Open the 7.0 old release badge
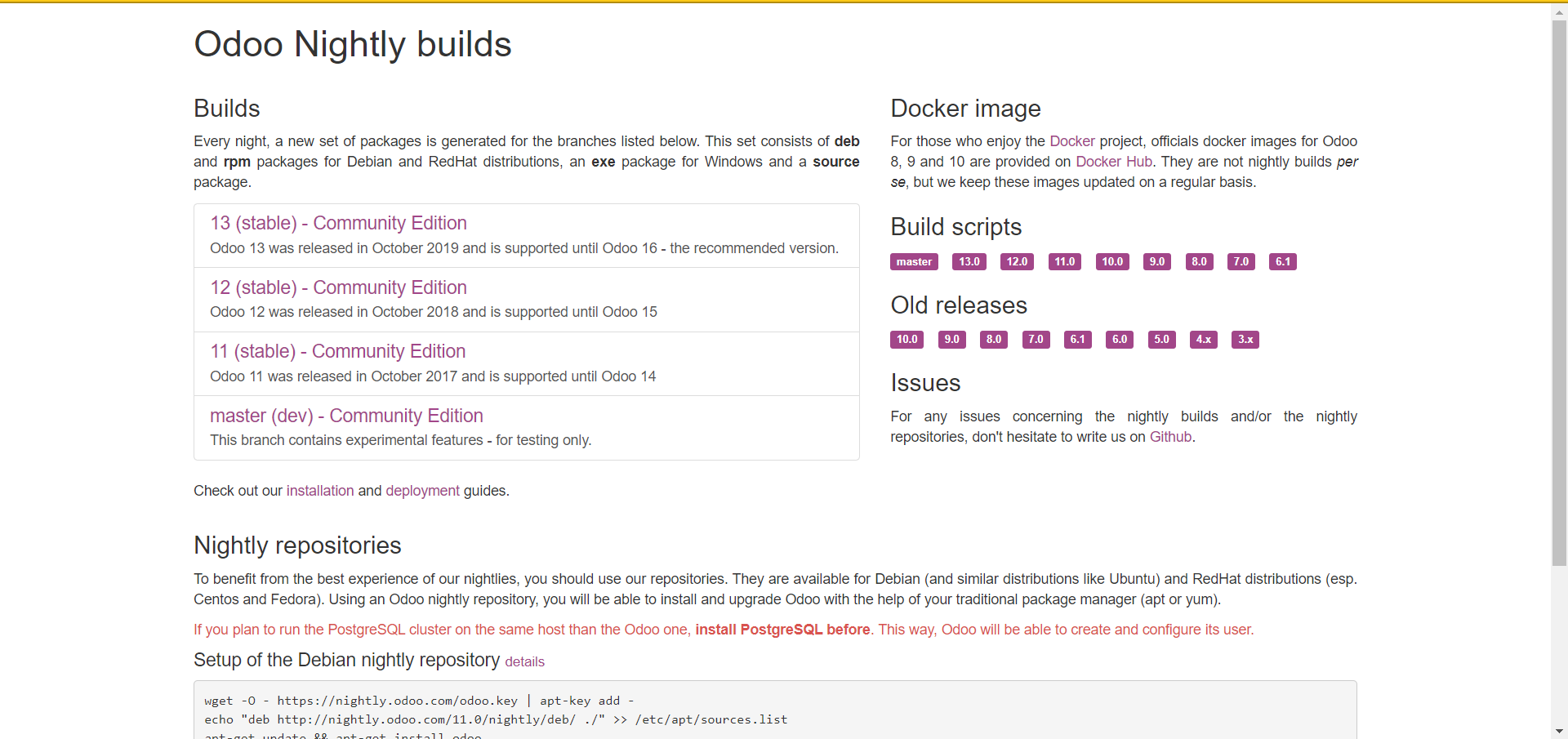Screen dimensions: 1568x739 pos(1036,340)
